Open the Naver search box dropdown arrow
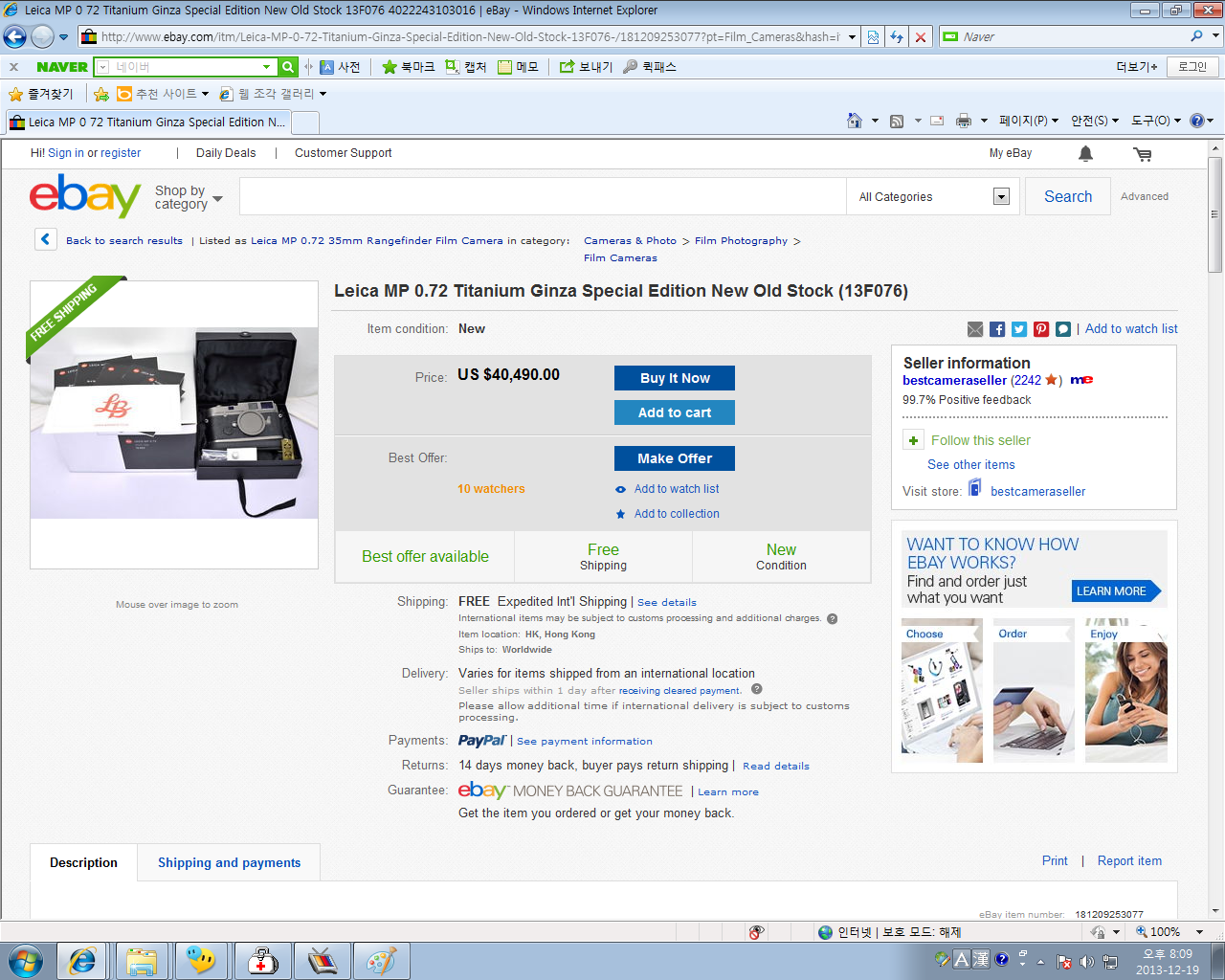The image size is (1225, 980). click(267, 67)
